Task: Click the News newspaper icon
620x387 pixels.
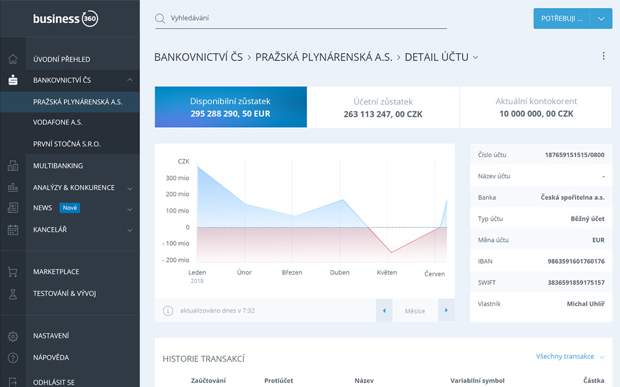Action: pos(13,208)
